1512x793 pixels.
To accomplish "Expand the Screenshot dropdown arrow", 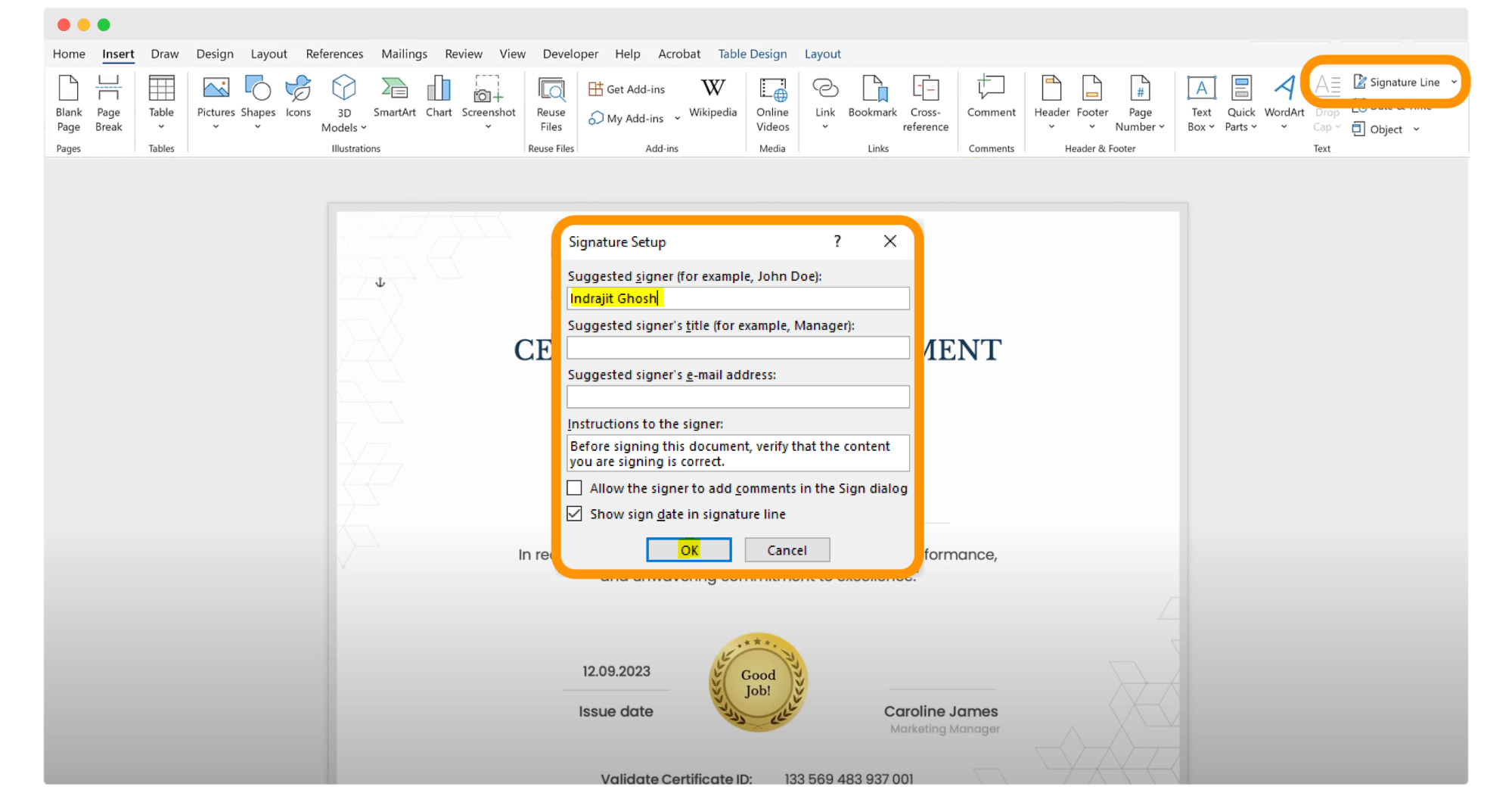I will click(x=488, y=127).
